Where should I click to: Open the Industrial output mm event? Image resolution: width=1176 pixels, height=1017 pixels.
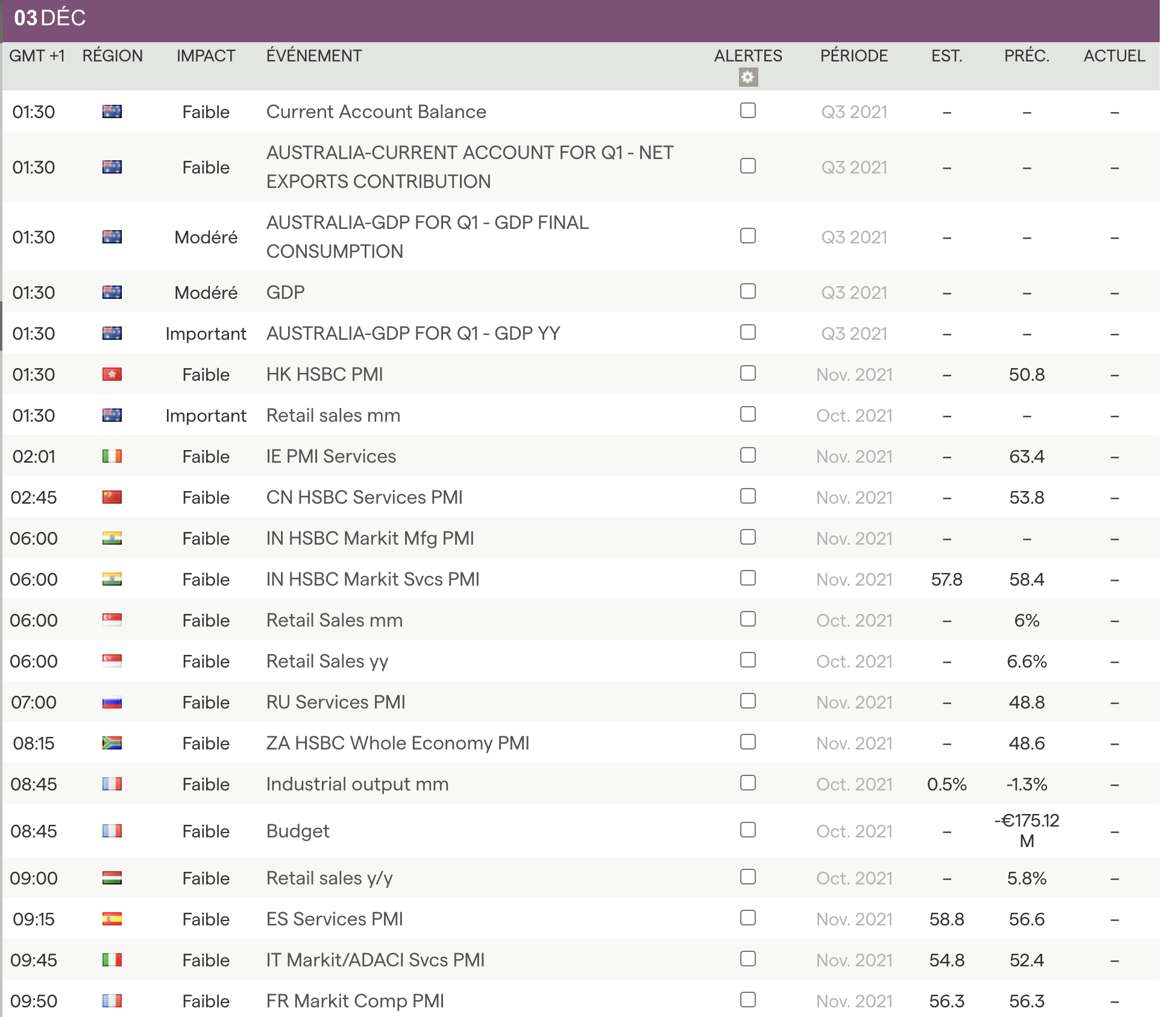pos(357,784)
